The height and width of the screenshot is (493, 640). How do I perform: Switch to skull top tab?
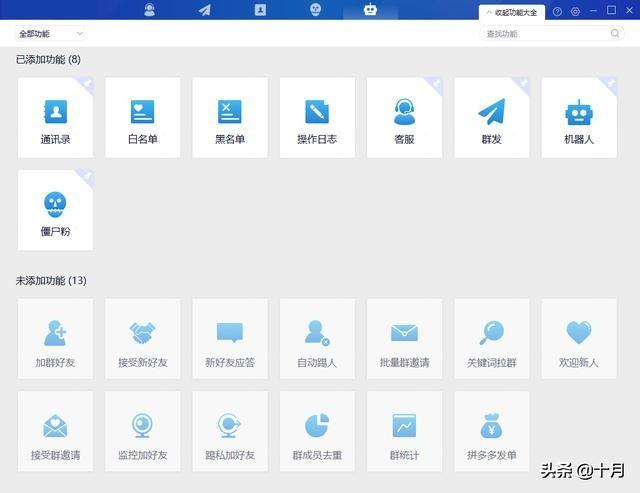click(315, 9)
